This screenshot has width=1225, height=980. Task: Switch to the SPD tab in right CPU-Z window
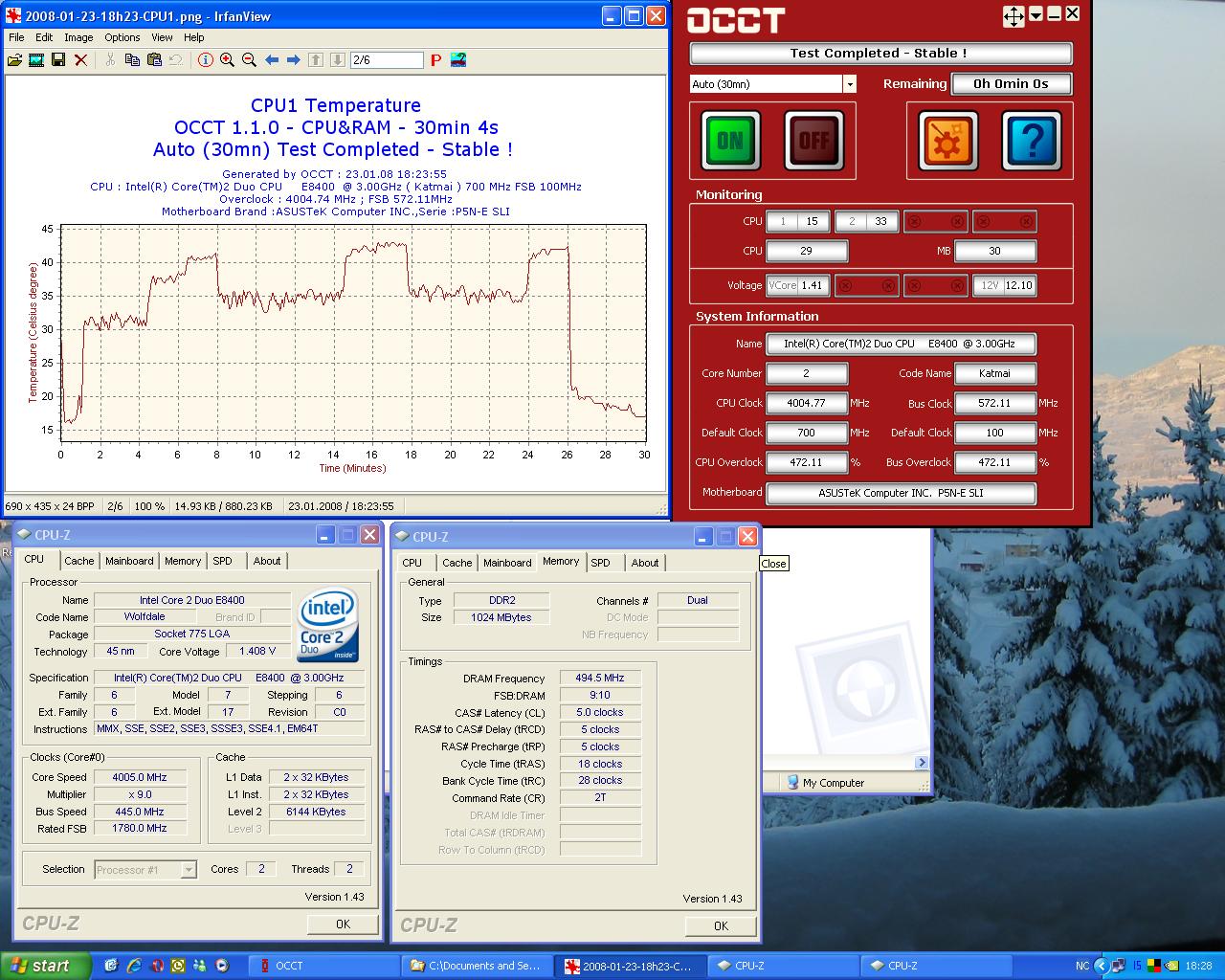[x=600, y=563]
